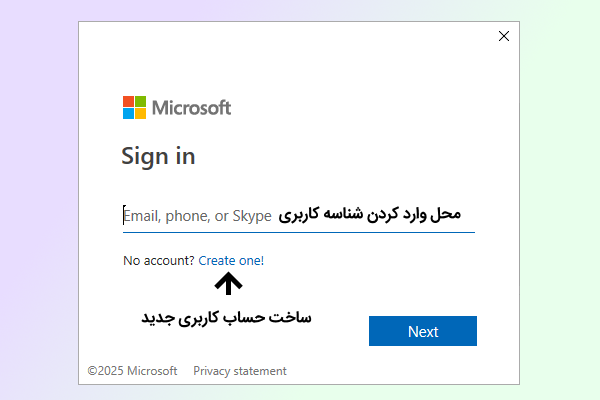Click the "No account?" text
Viewport: 600px width, 400px height.
click(159, 261)
